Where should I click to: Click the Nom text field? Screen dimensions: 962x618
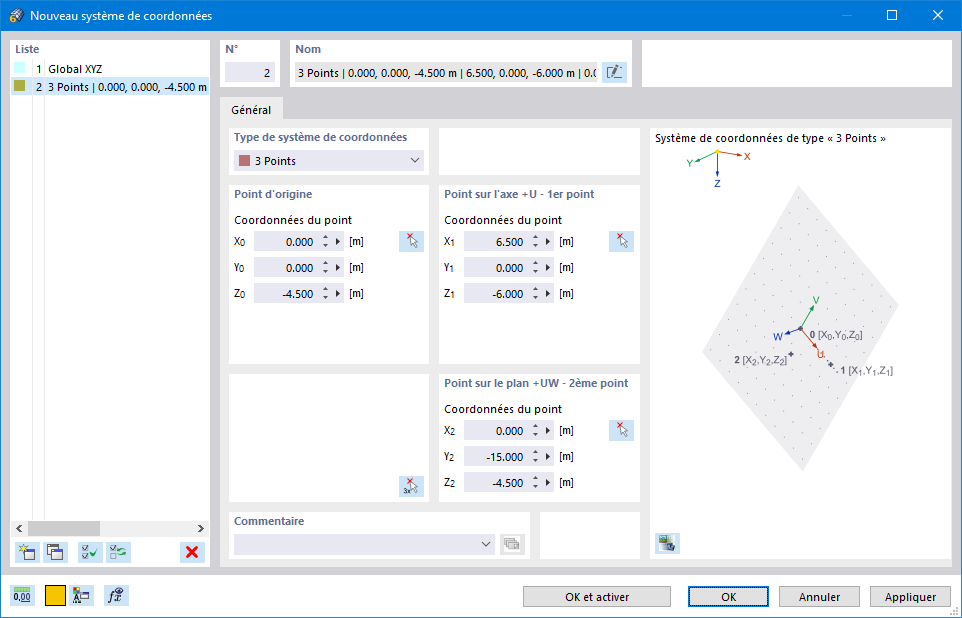tap(446, 72)
